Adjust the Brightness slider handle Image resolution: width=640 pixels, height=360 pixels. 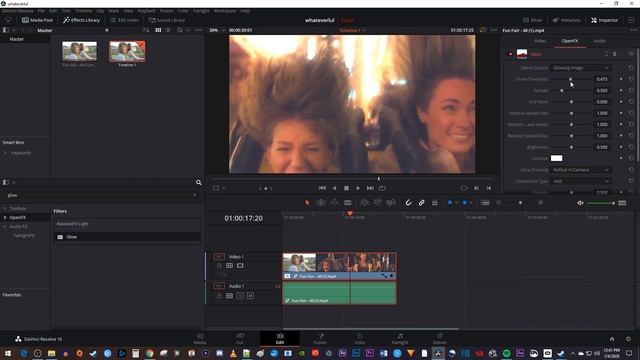tap(571, 147)
